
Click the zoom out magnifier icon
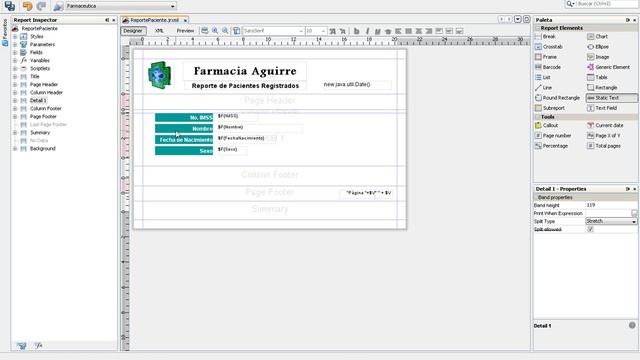point(225,31)
